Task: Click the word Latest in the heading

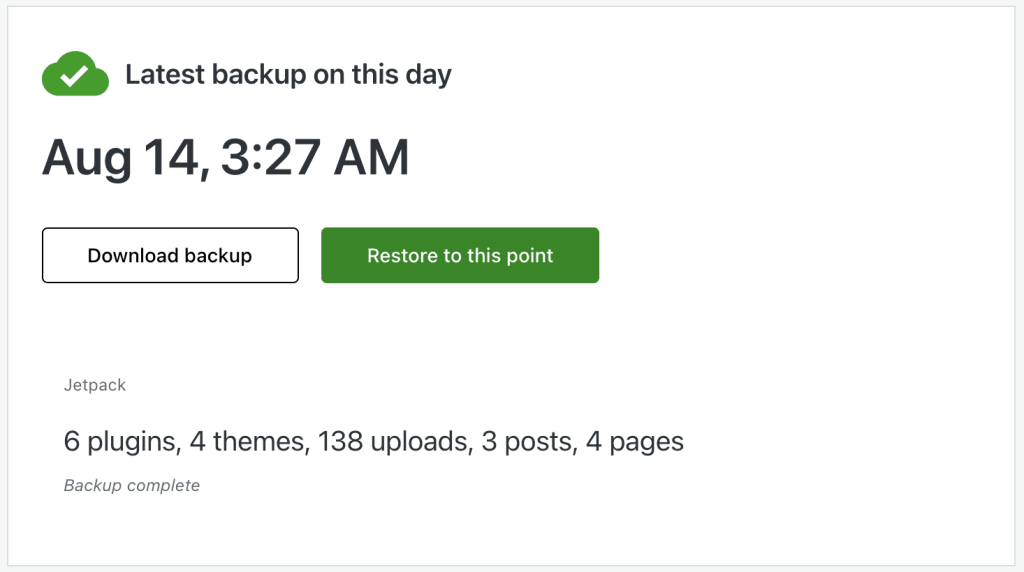Action: coord(165,74)
